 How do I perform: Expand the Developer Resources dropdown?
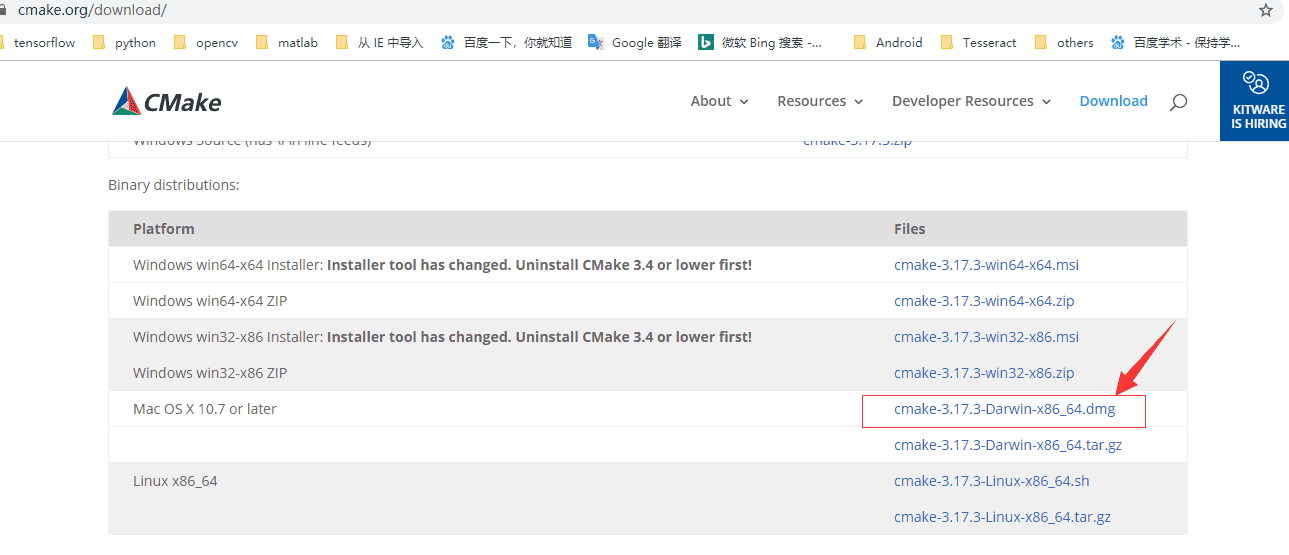pos(971,101)
